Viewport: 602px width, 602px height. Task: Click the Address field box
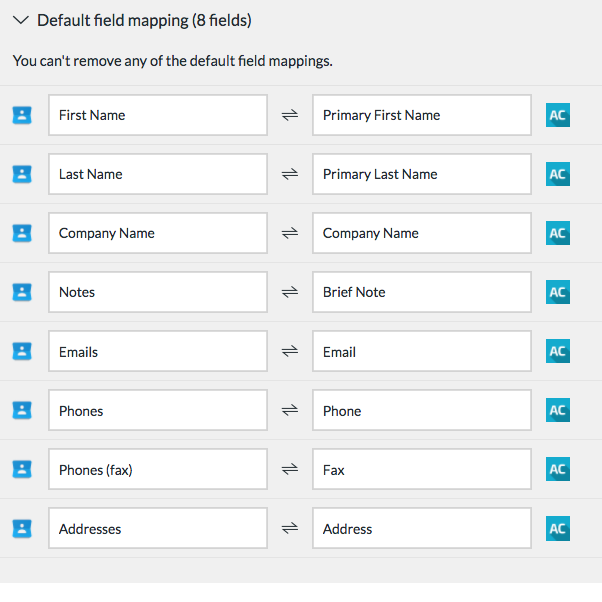tap(422, 528)
